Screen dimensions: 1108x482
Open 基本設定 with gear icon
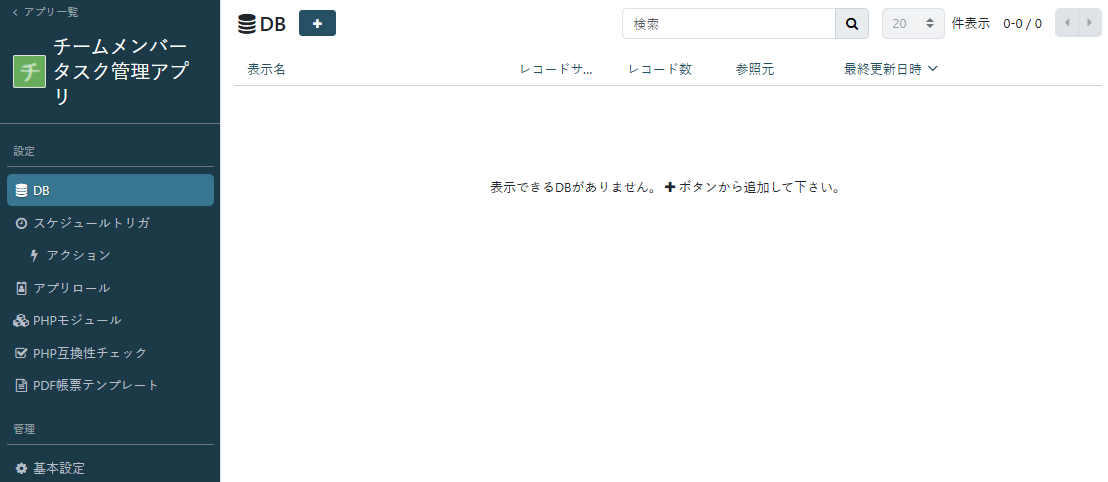point(58,468)
